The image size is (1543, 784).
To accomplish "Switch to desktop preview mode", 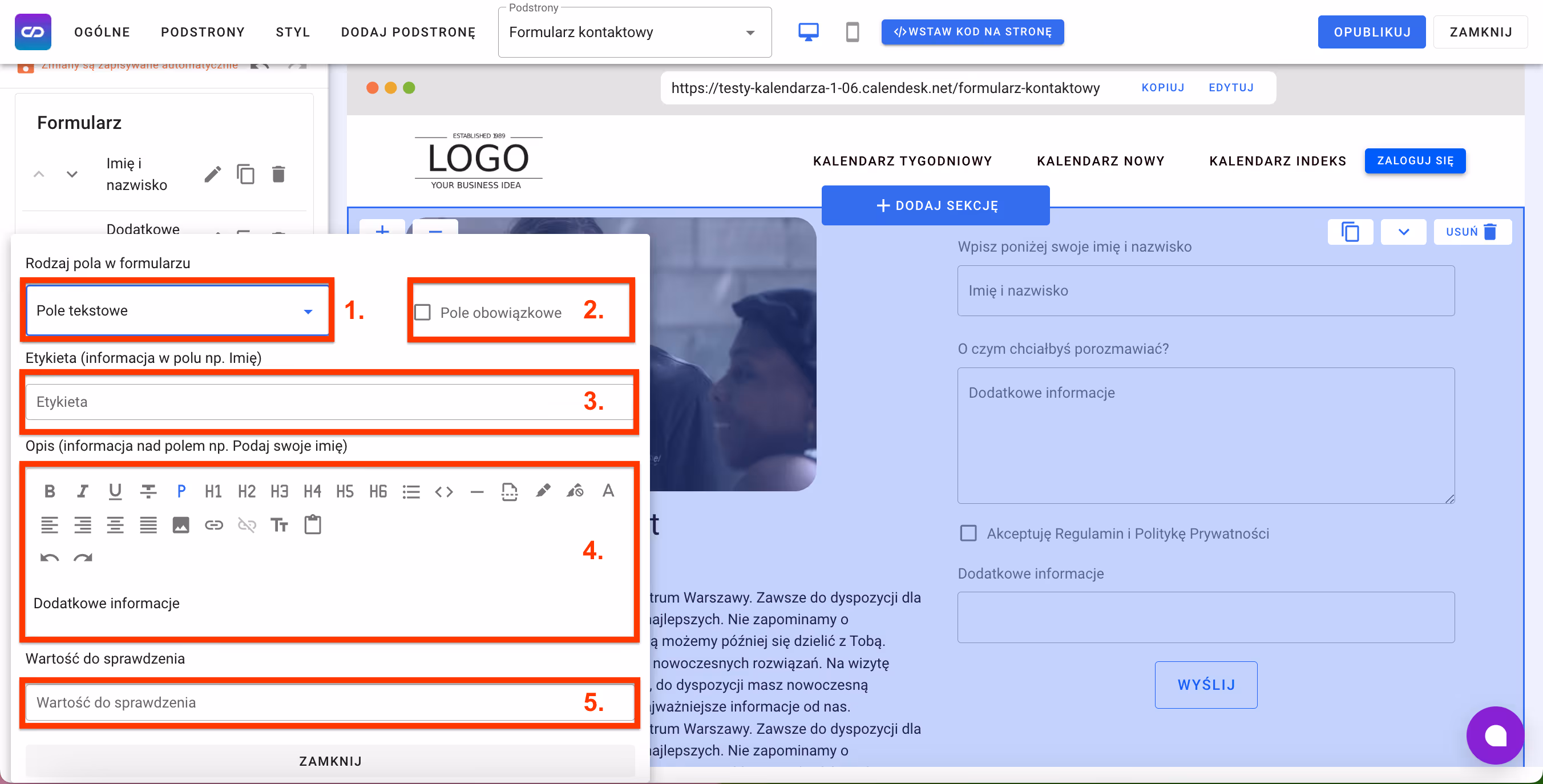I will pos(808,32).
